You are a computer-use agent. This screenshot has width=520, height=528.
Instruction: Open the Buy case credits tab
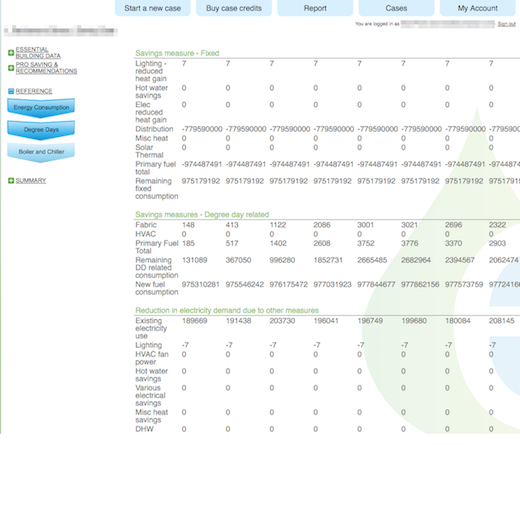[234, 8]
